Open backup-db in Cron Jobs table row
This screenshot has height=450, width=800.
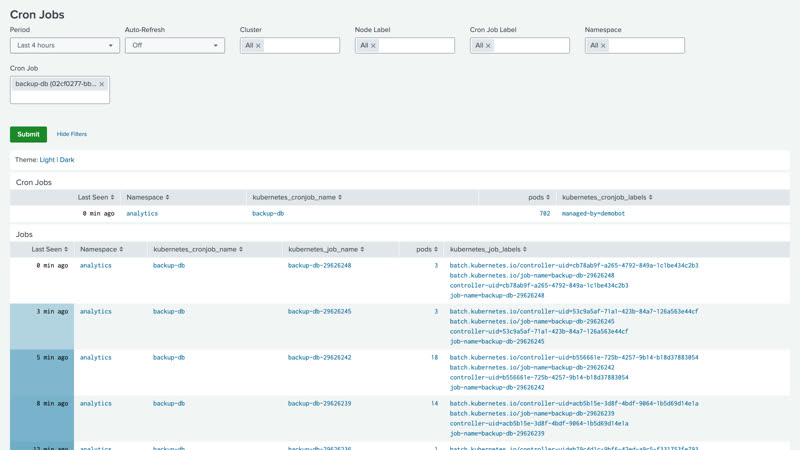tap(268, 214)
